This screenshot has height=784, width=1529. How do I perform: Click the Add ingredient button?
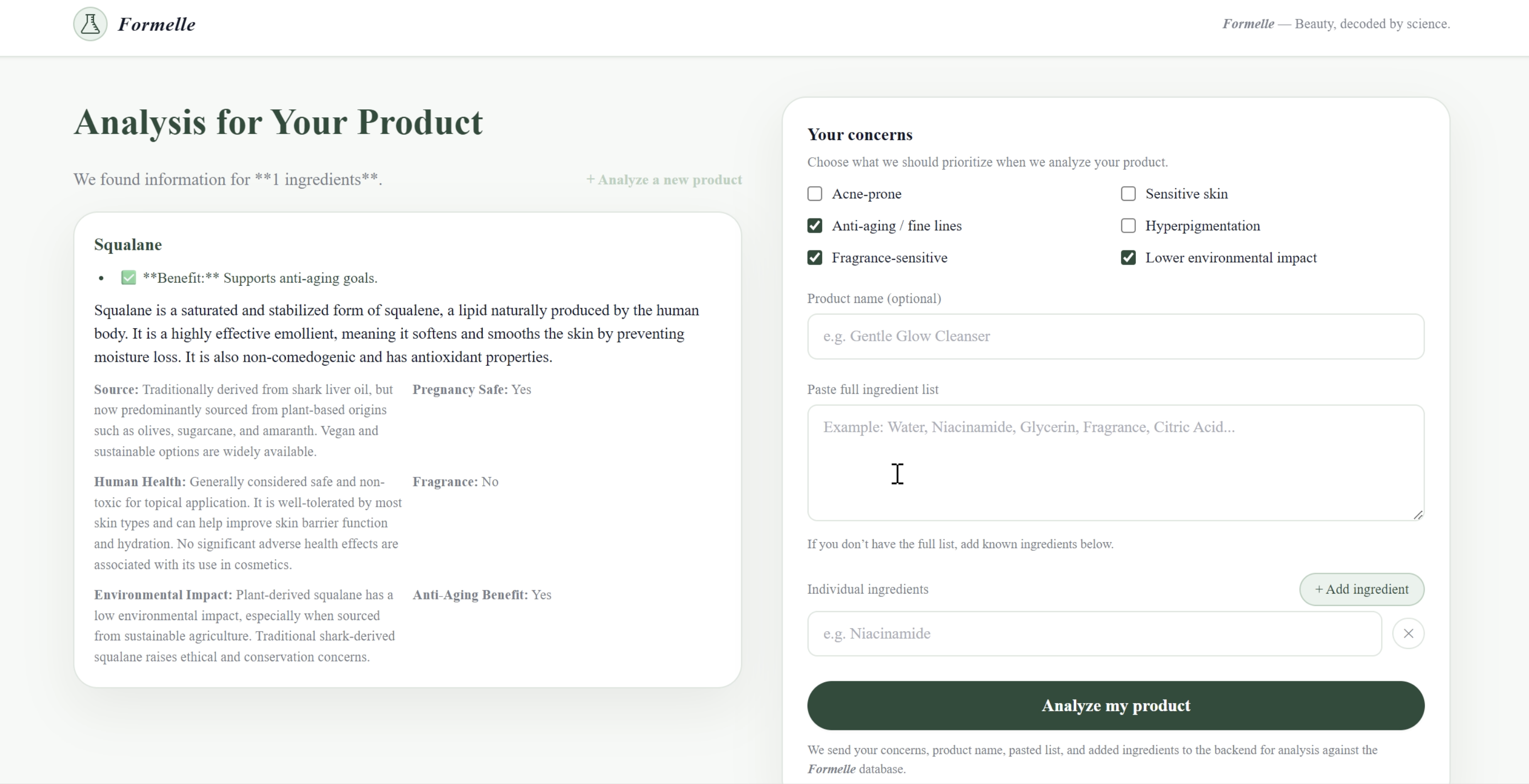pyautogui.click(x=1361, y=589)
